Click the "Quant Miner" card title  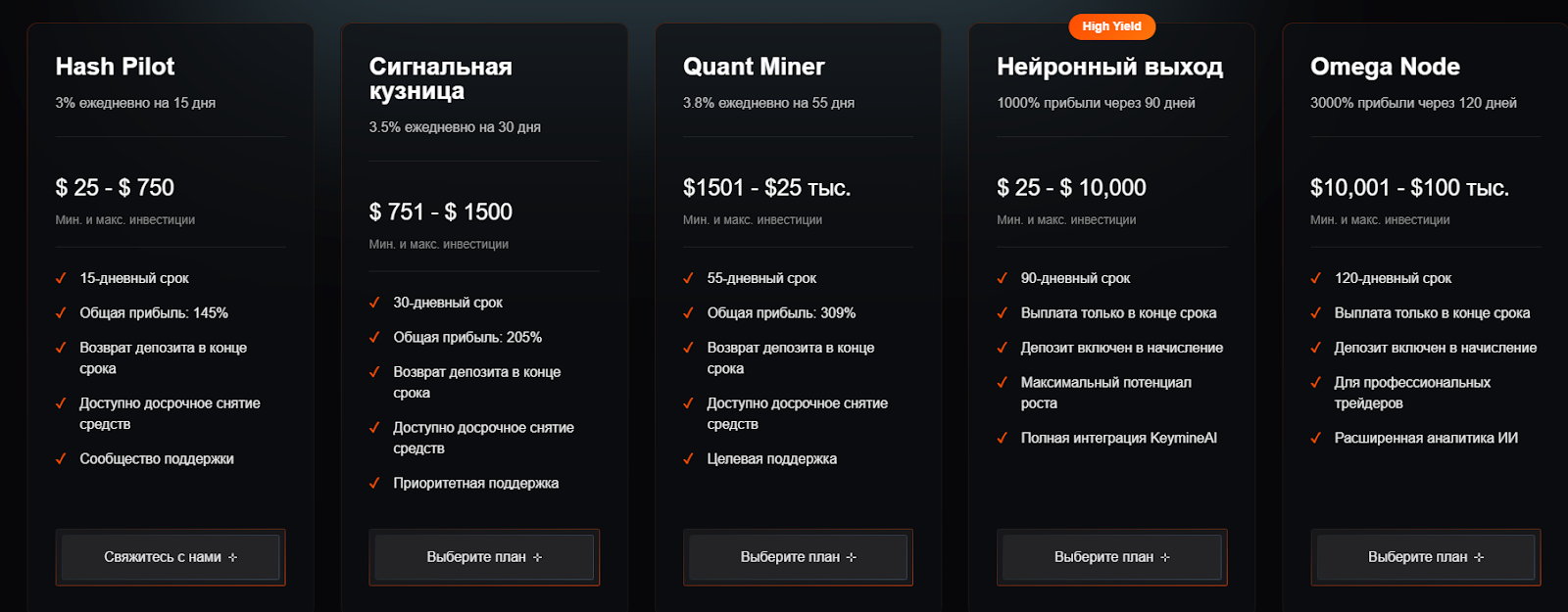point(754,67)
